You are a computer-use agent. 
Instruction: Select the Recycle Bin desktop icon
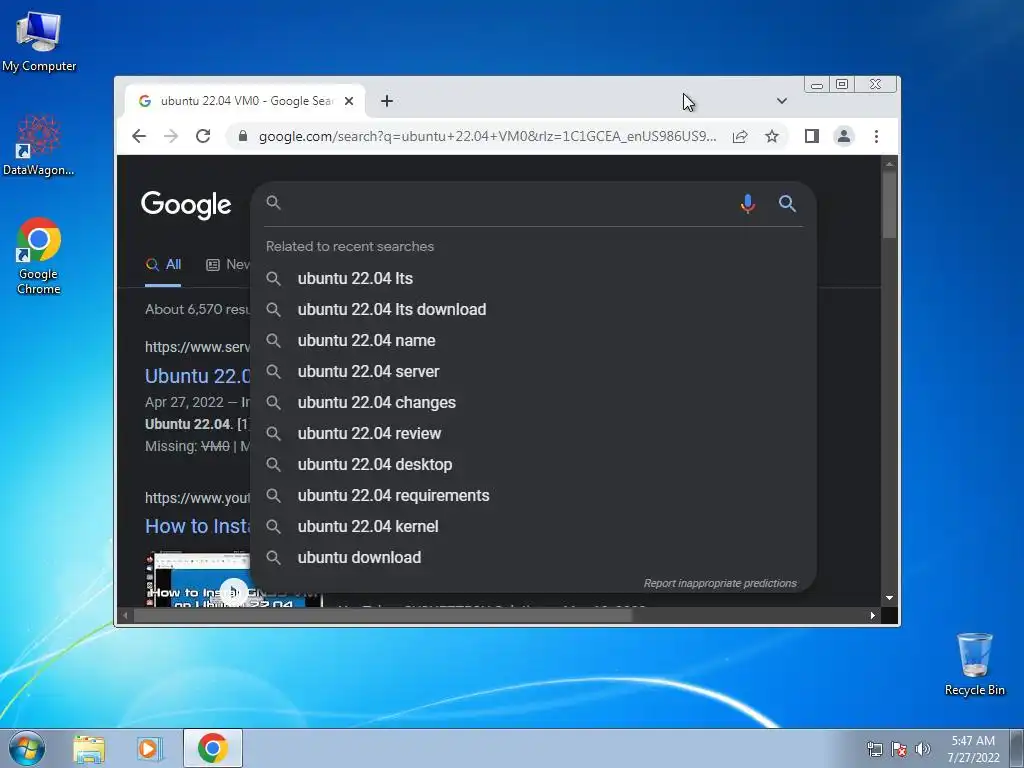[x=974, y=664]
